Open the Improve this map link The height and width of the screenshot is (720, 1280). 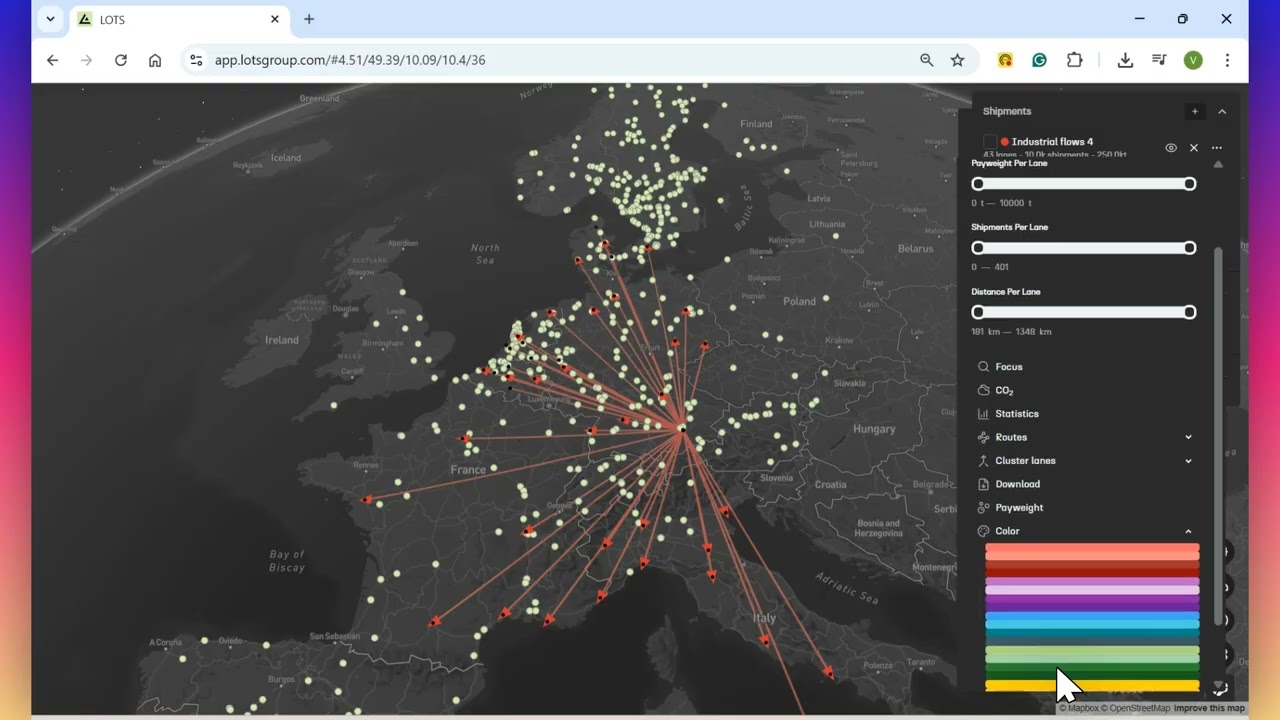[x=1209, y=708]
